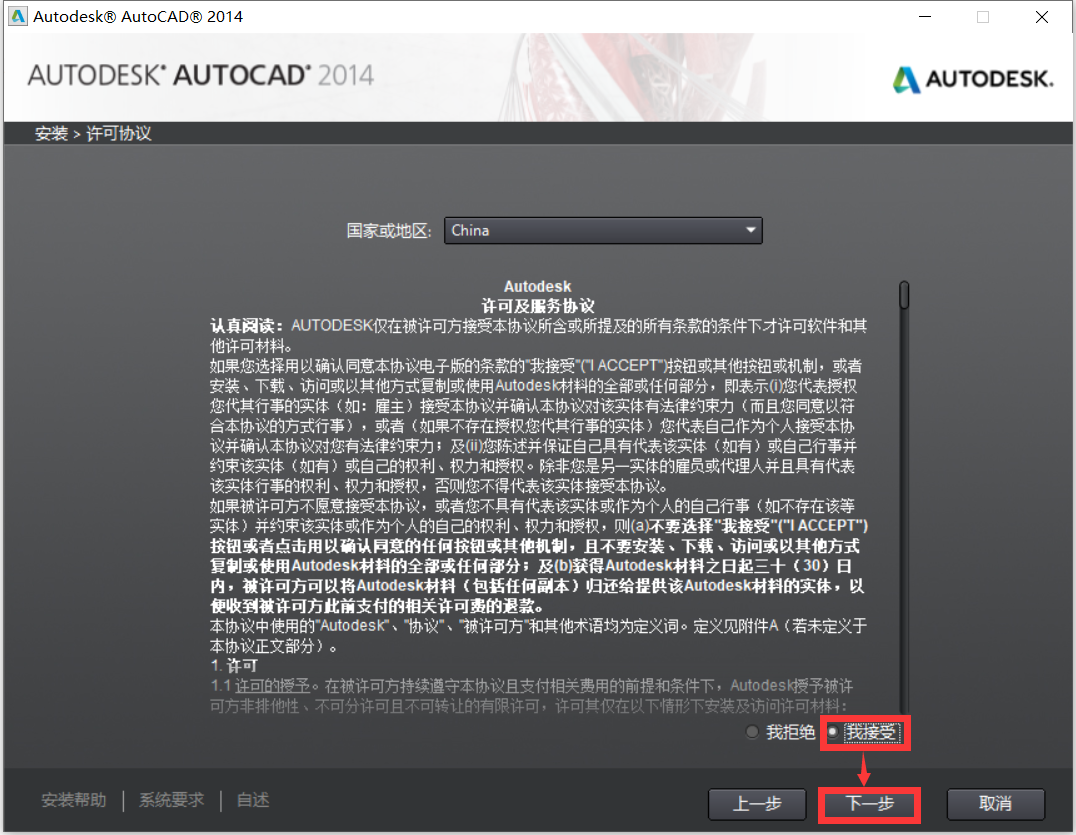Click the Autodesk logo in header

(973, 79)
